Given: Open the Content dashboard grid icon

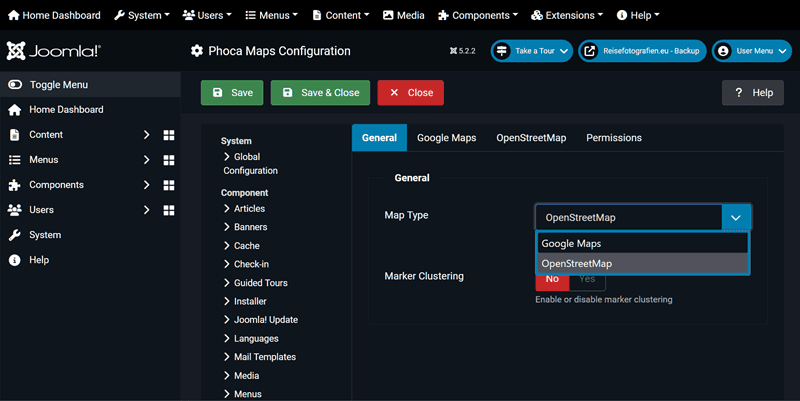Looking at the screenshot, I should (169, 135).
